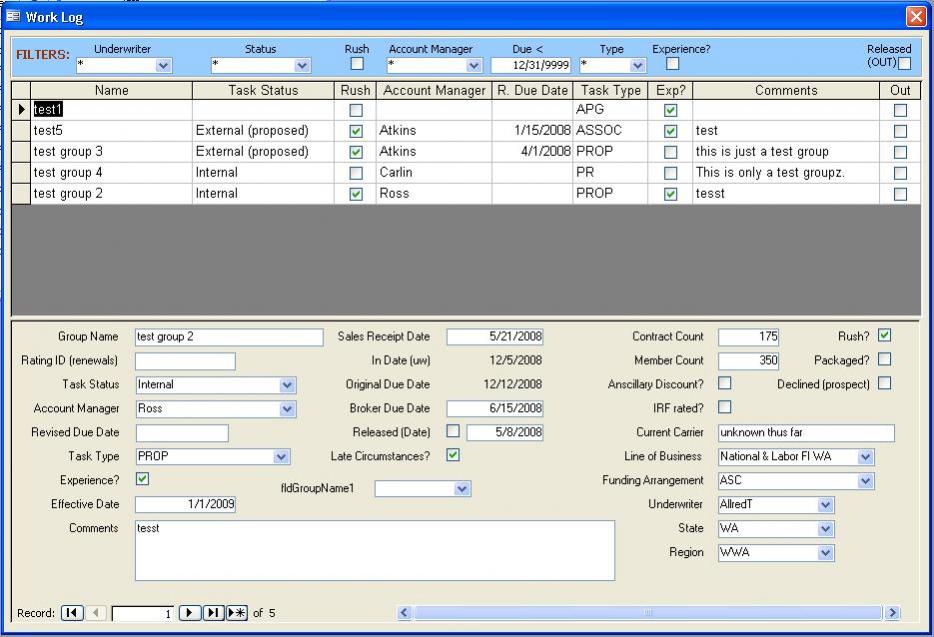Enable the Released (OUT) filter checkbox
Screen dimensions: 934x637
(904, 63)
